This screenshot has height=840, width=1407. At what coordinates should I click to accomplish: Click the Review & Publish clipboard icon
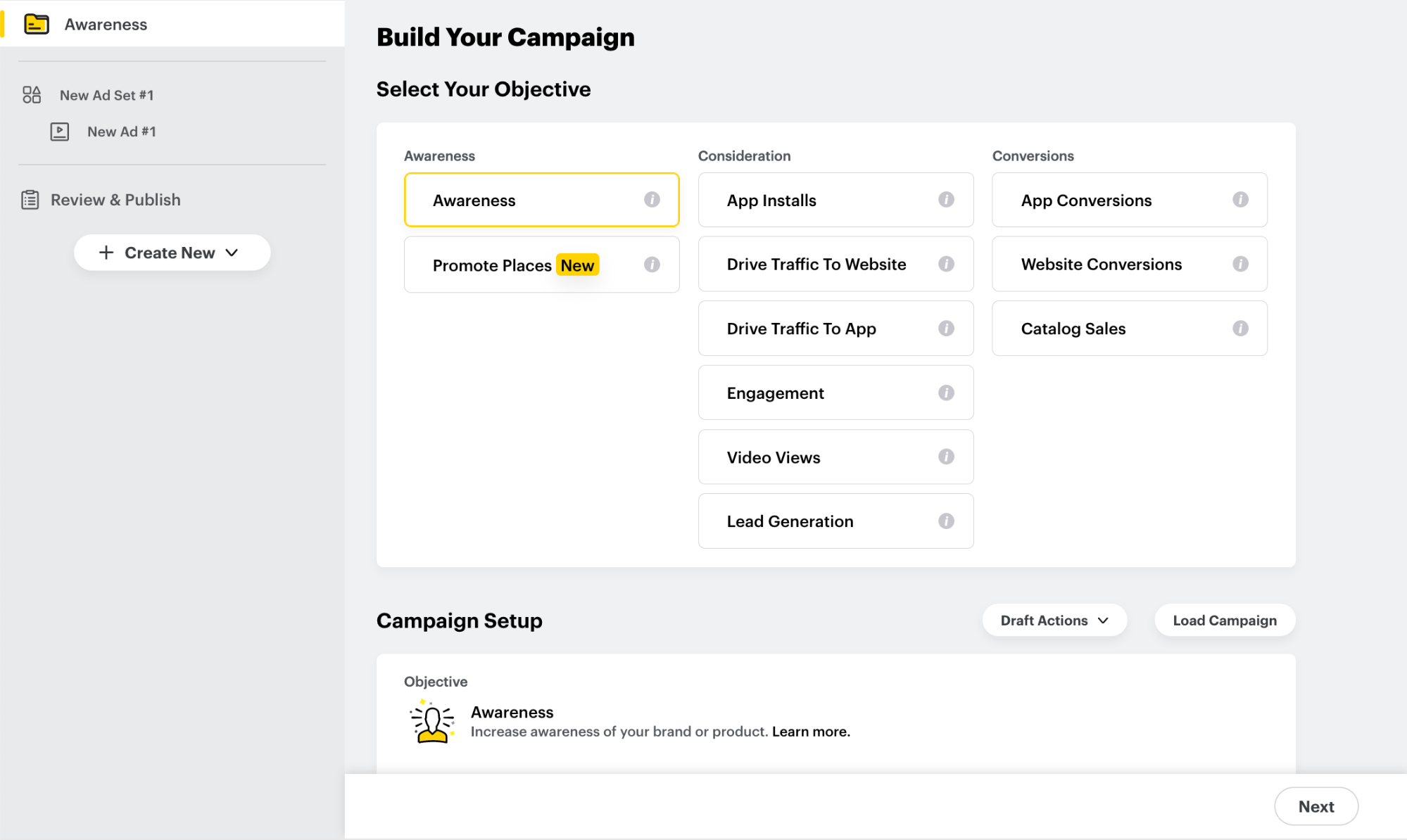[x=30, y=199]
